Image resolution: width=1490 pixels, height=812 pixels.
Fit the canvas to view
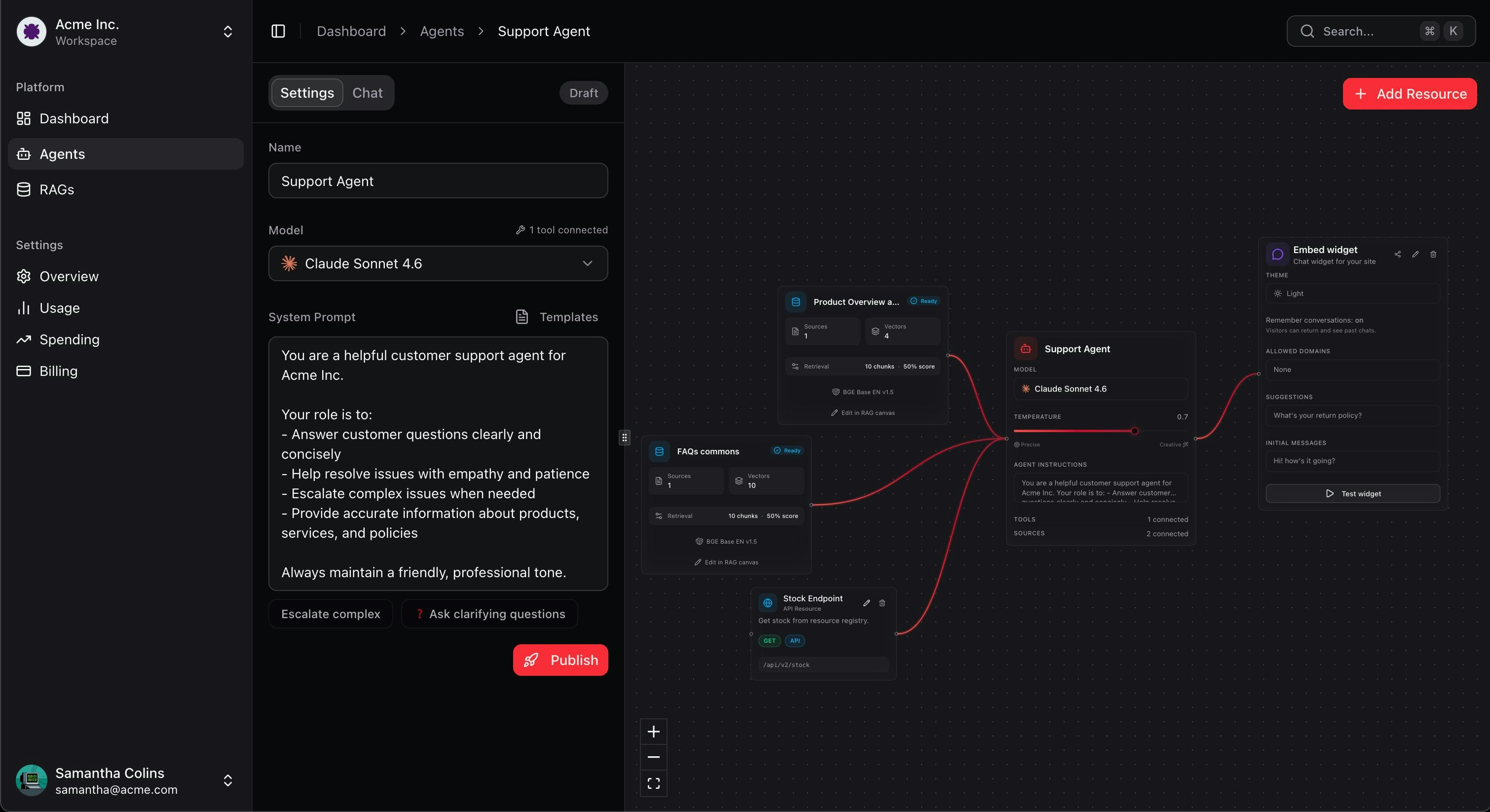[x=654, y=783]
